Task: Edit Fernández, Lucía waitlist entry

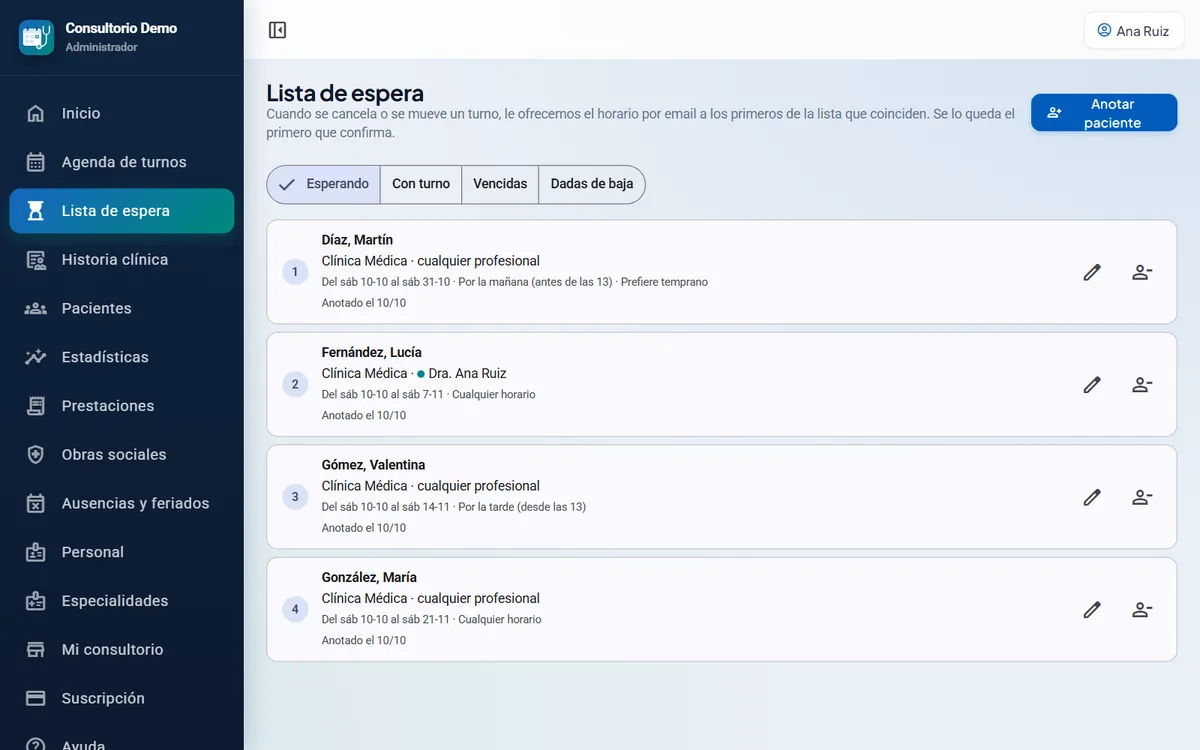Action: 1092,384
